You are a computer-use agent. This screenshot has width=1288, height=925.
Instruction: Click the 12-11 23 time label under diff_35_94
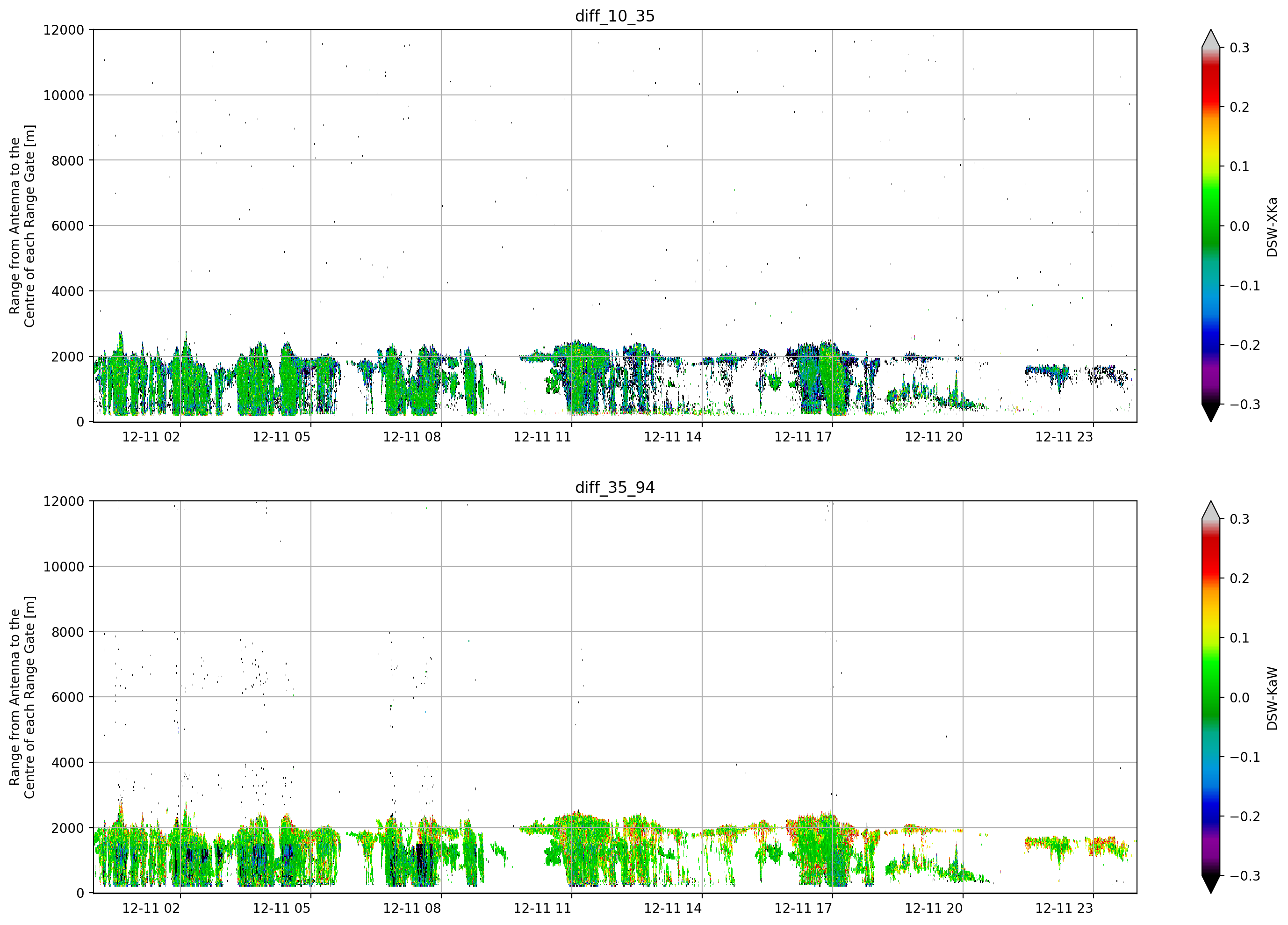point(1064,909)
